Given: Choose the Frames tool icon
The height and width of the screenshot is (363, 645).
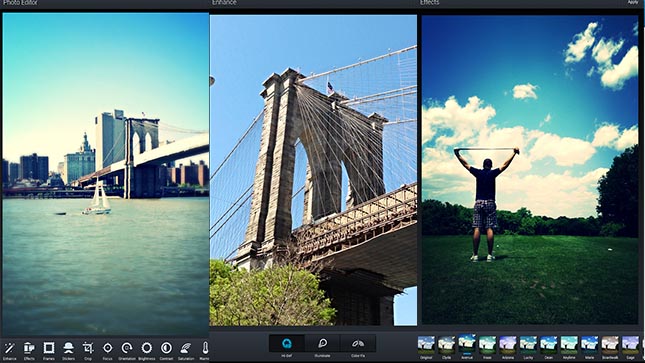Looking at the screenshot, I should 49,348.
